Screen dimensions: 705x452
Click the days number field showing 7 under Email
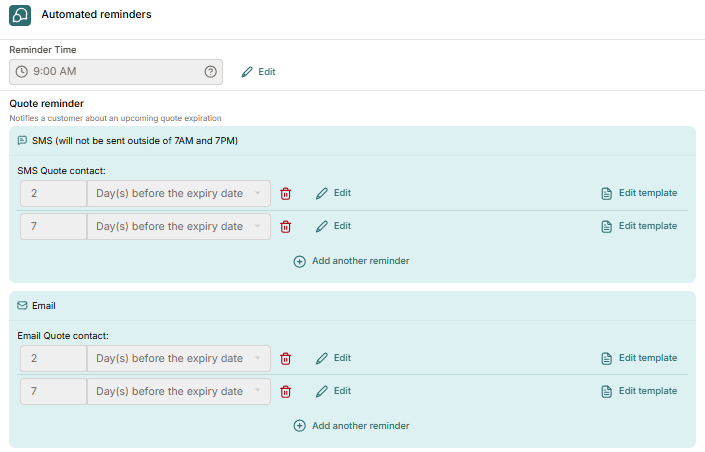[x=54, y=391]
